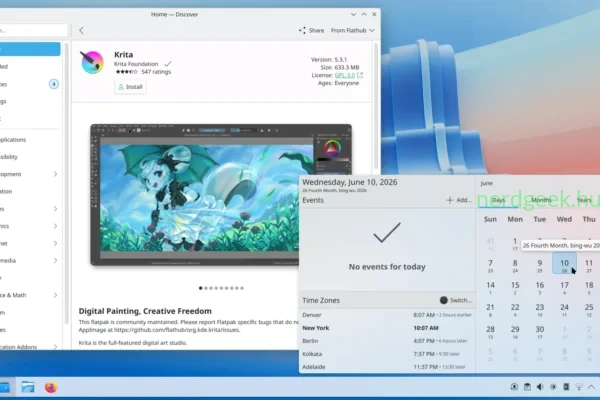Select June 15 in the calendar
This screenshot has width=600, height=400.
click(x=515, y=287)
